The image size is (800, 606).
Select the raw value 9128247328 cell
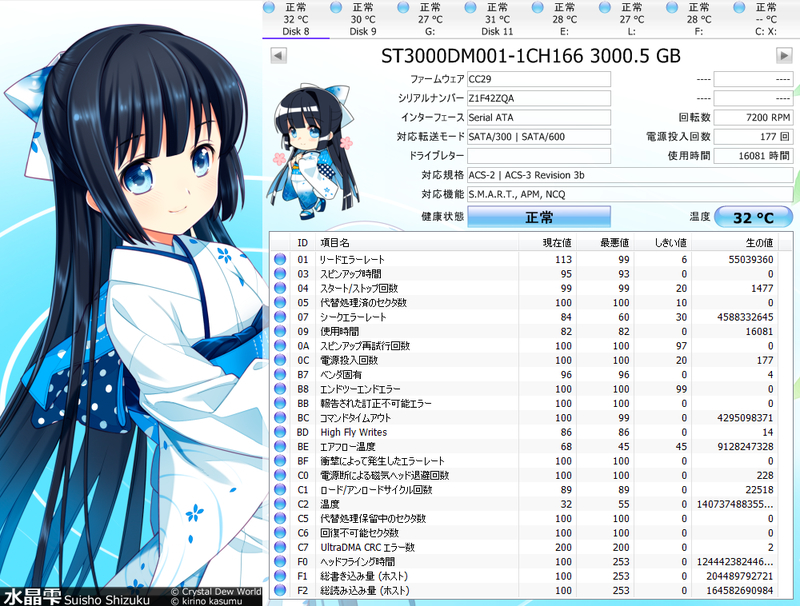[745, 446]
